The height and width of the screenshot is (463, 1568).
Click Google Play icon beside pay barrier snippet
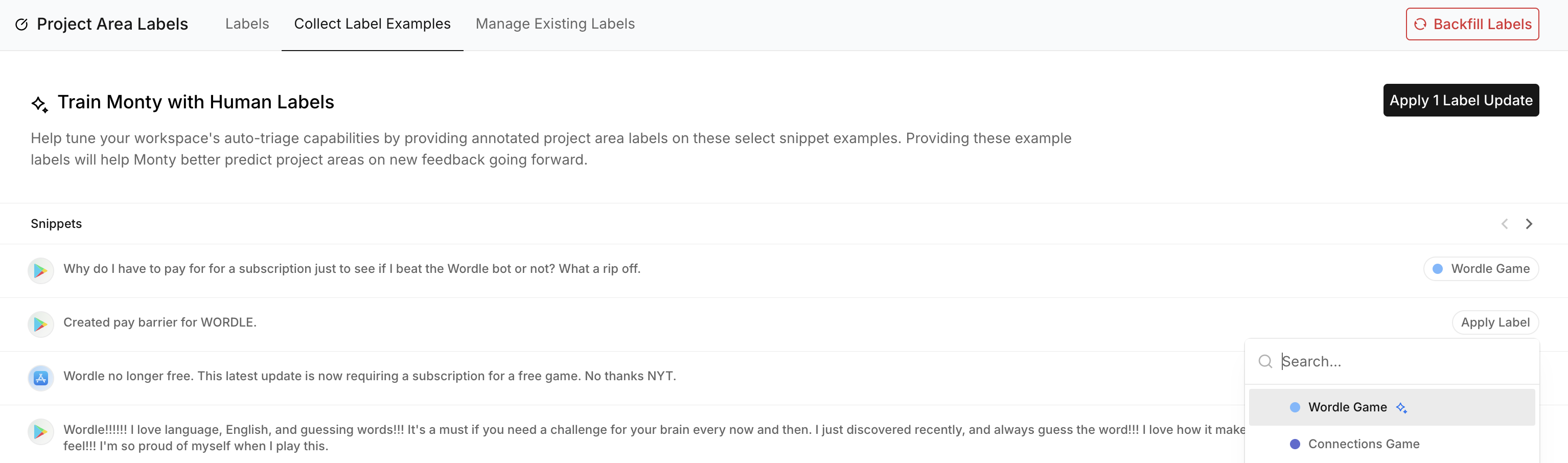[41, 325]
